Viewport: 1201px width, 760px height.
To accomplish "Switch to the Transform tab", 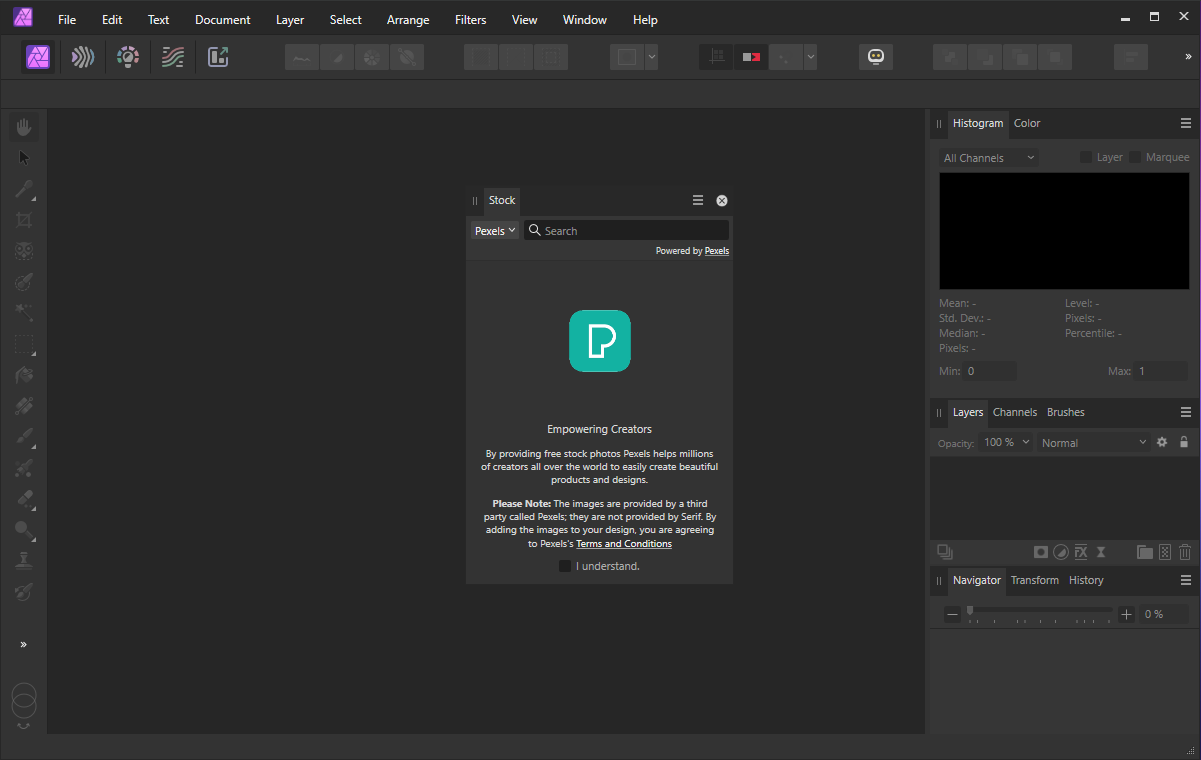I will [1035, 580].
